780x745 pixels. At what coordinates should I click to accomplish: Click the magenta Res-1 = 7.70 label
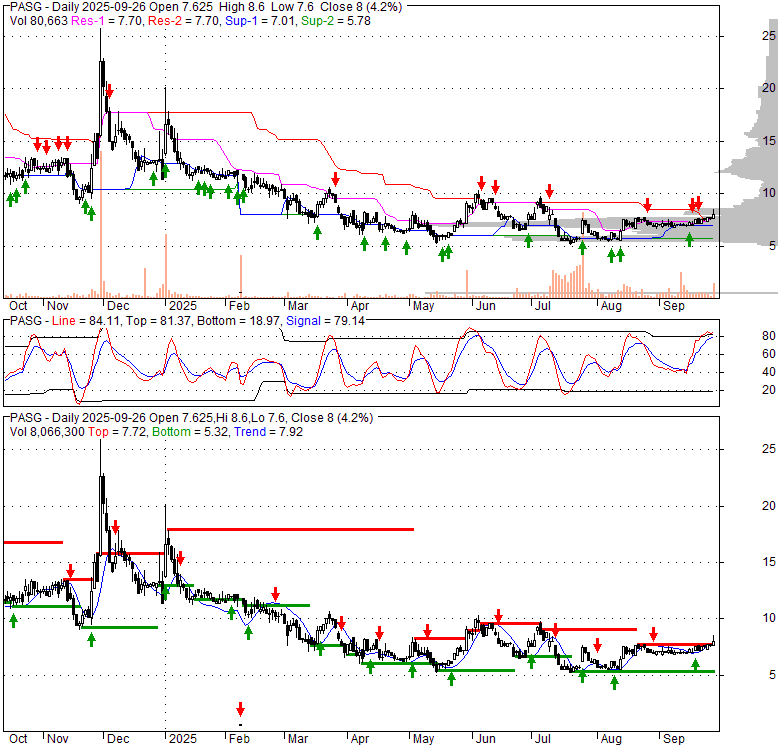click(108, 21)
